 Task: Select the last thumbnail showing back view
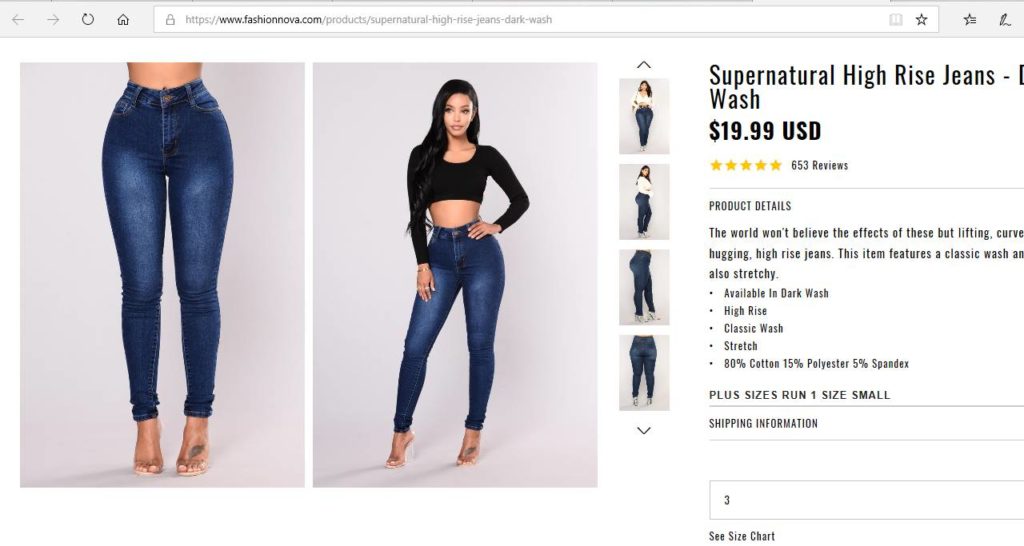tap(644, 372)
